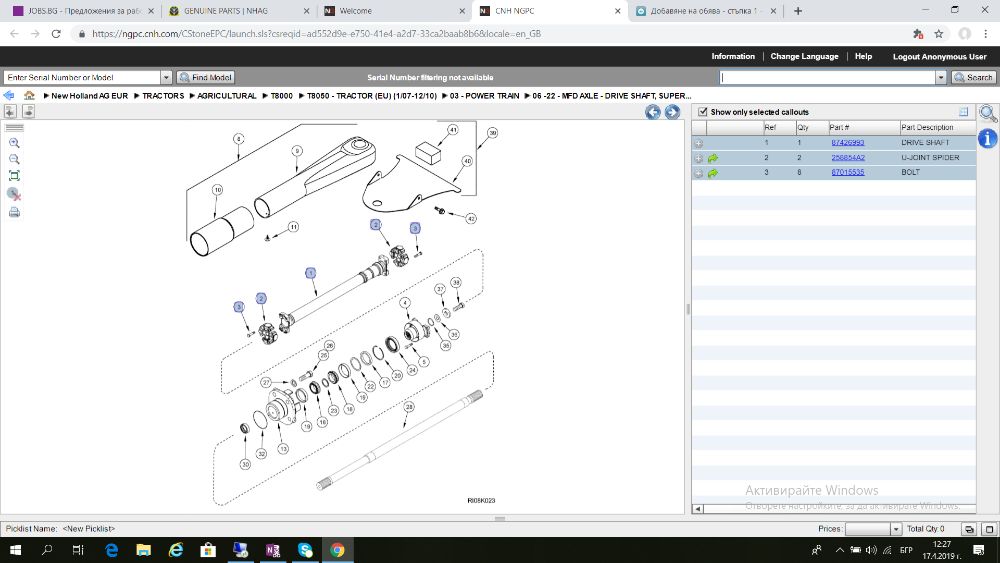
Task: Open supersession arrow for U-JOINT SPIDER
Action: pyautogui.click(x=713, y=157)
